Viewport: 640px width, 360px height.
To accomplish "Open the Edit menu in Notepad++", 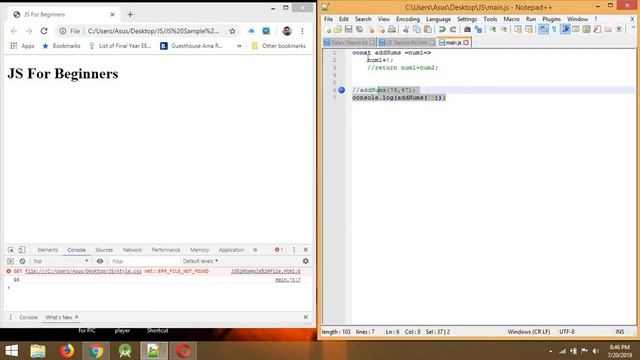I will pyautogui.click(x=344, y=19).
